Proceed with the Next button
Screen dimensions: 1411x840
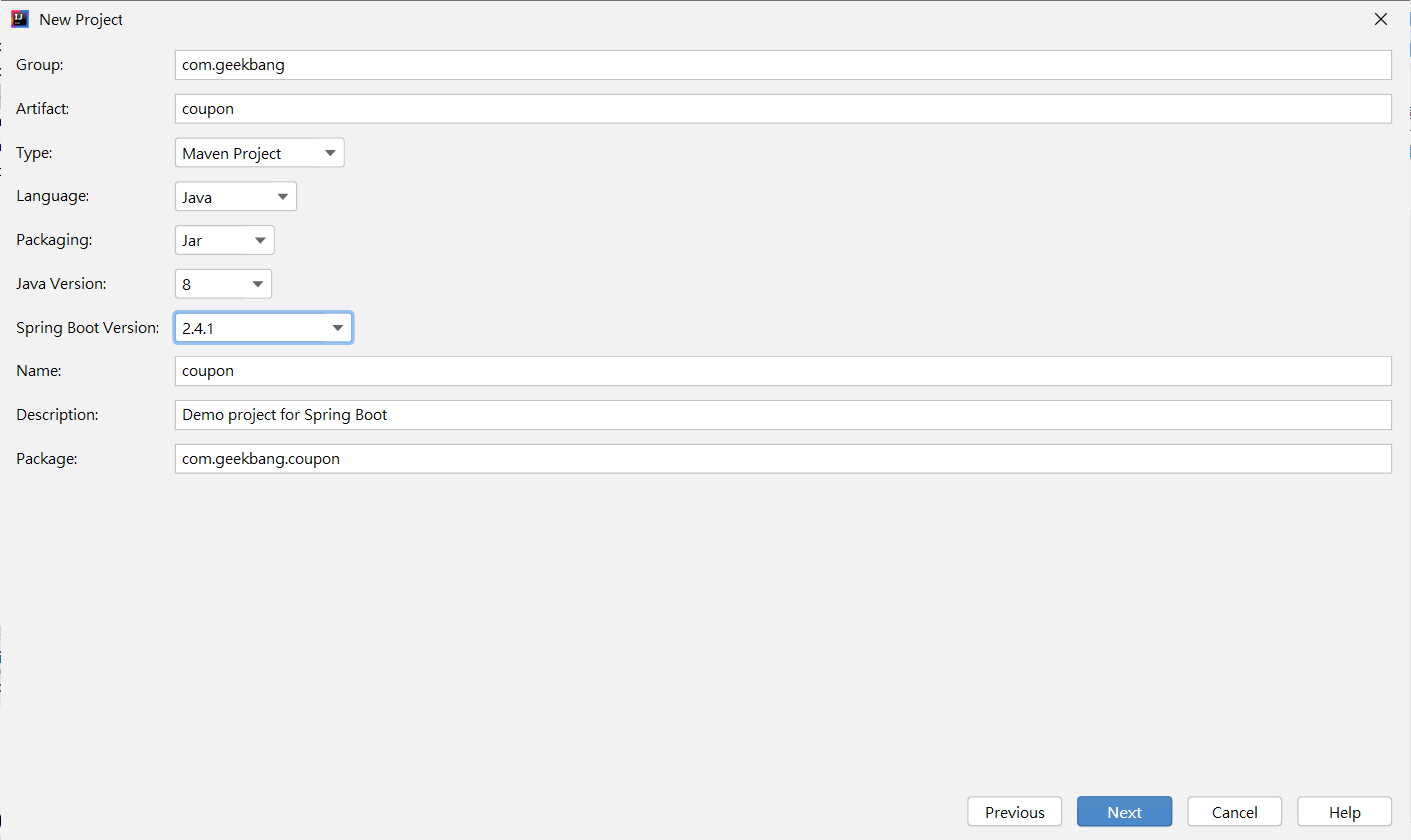click(x=1124, y=812)
